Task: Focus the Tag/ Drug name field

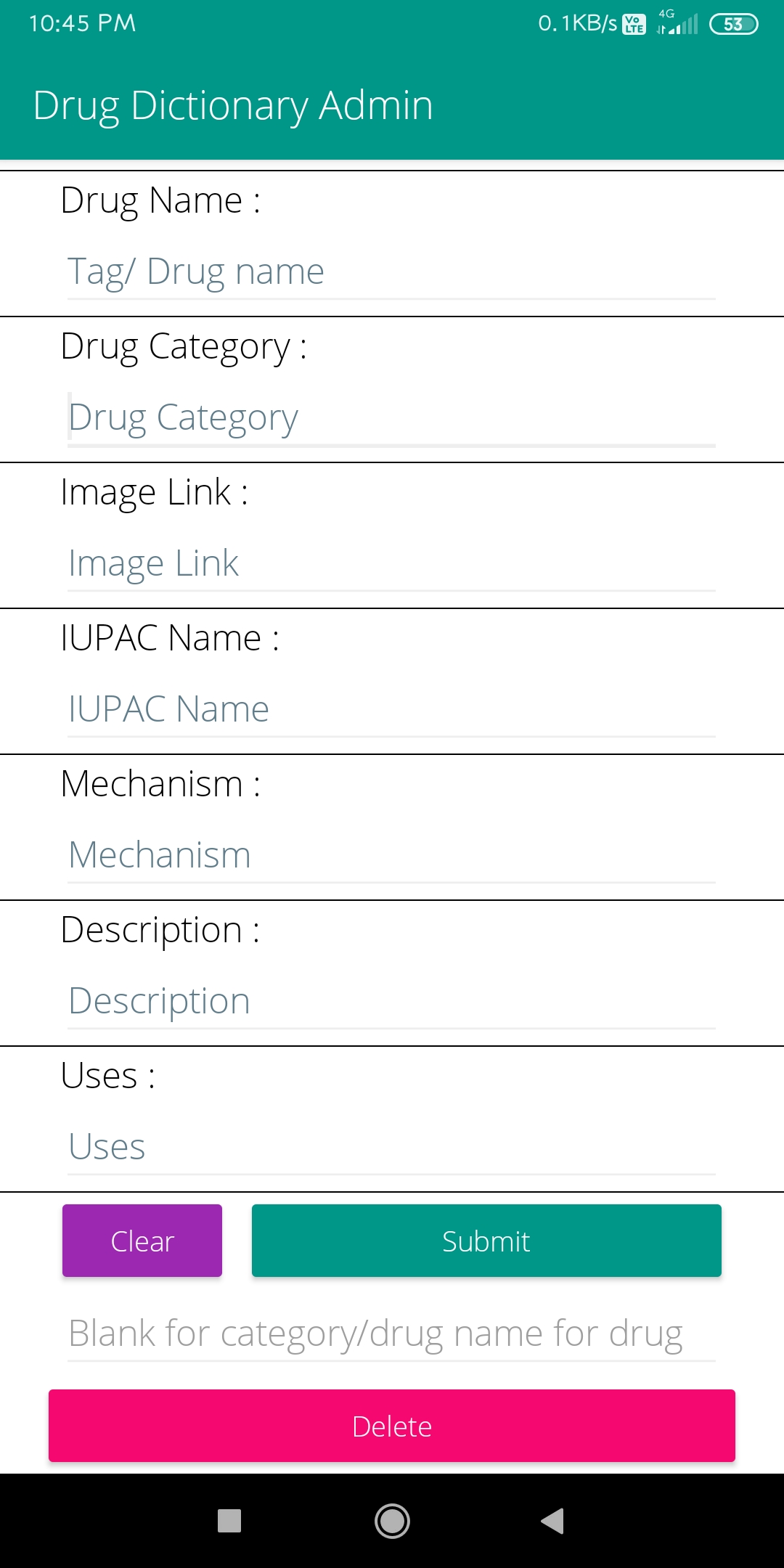Action: (391, 272)
